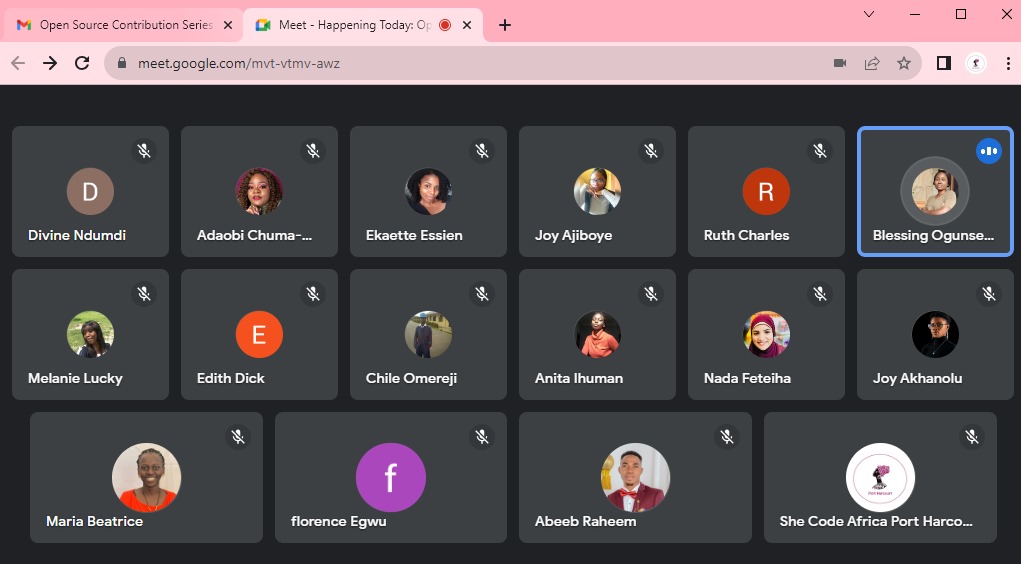This screenshot has height=564, width=1021.
Task: Go back to the previous page
Action: [18, 63]
